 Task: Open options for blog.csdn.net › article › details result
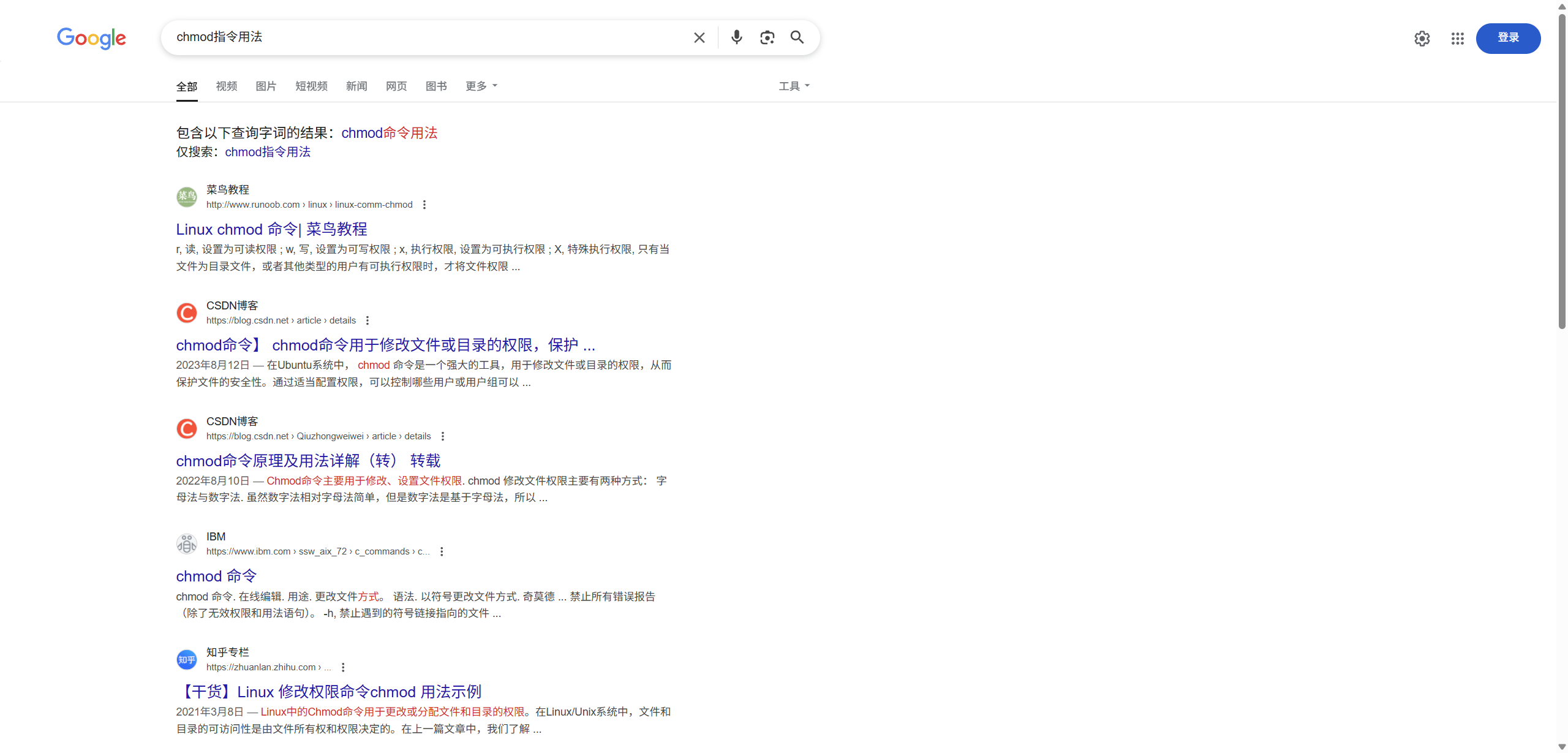coord(367,320)
